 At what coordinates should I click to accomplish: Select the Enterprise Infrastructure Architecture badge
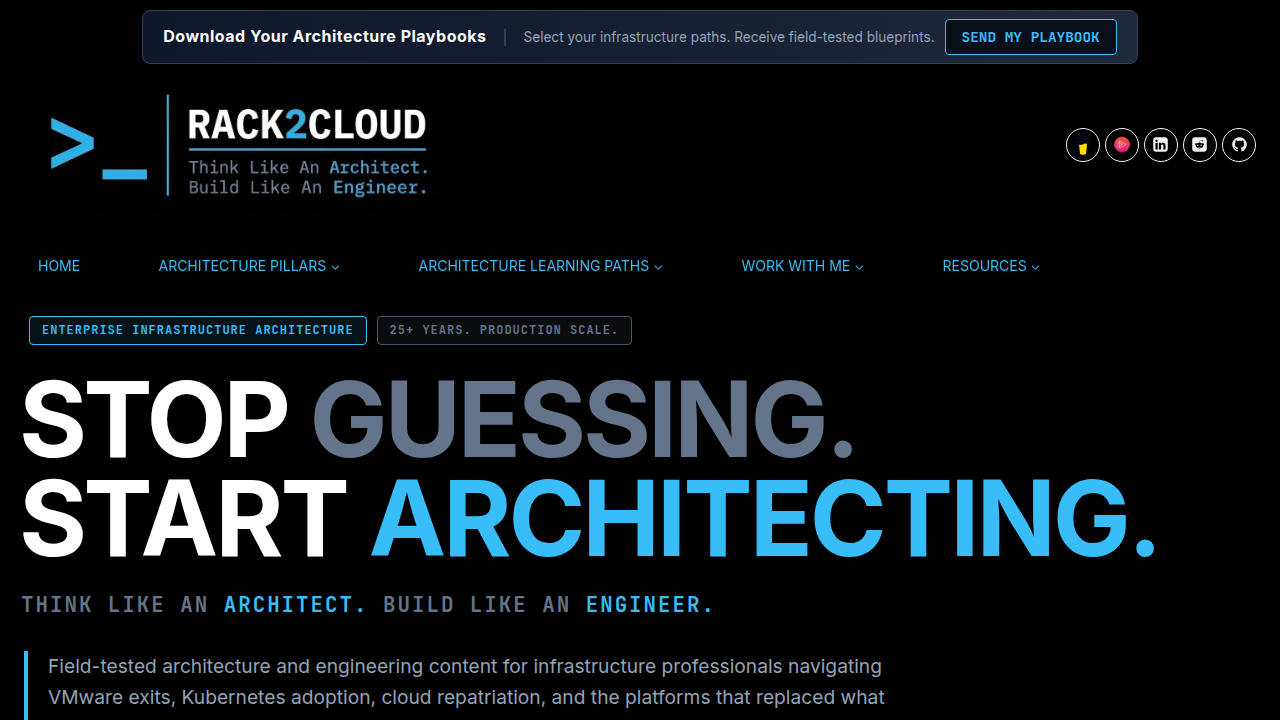(x=198, y=330)
